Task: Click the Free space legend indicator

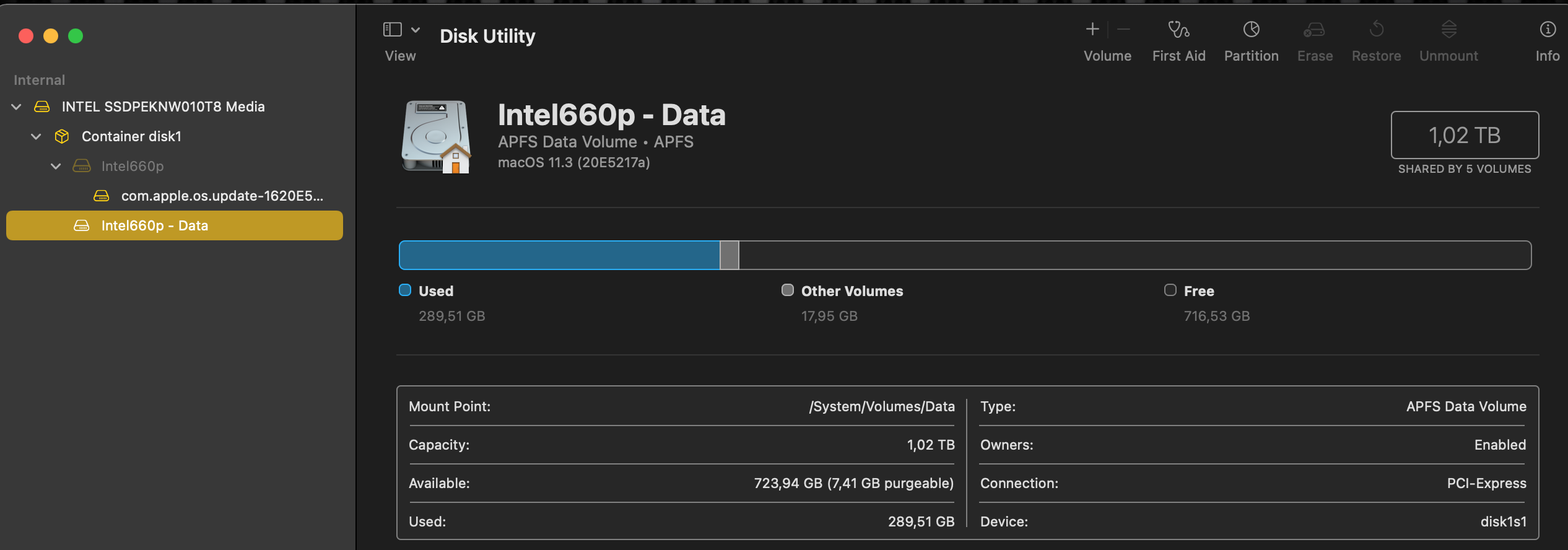Action: click(1170, 290)
